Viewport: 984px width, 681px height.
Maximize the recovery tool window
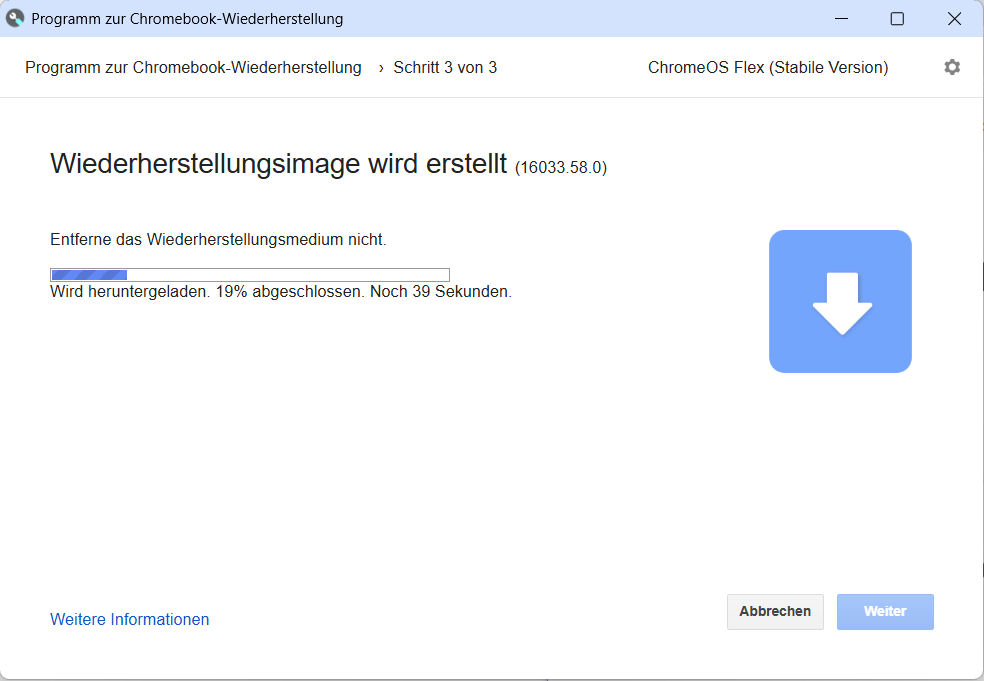point(897,19)
